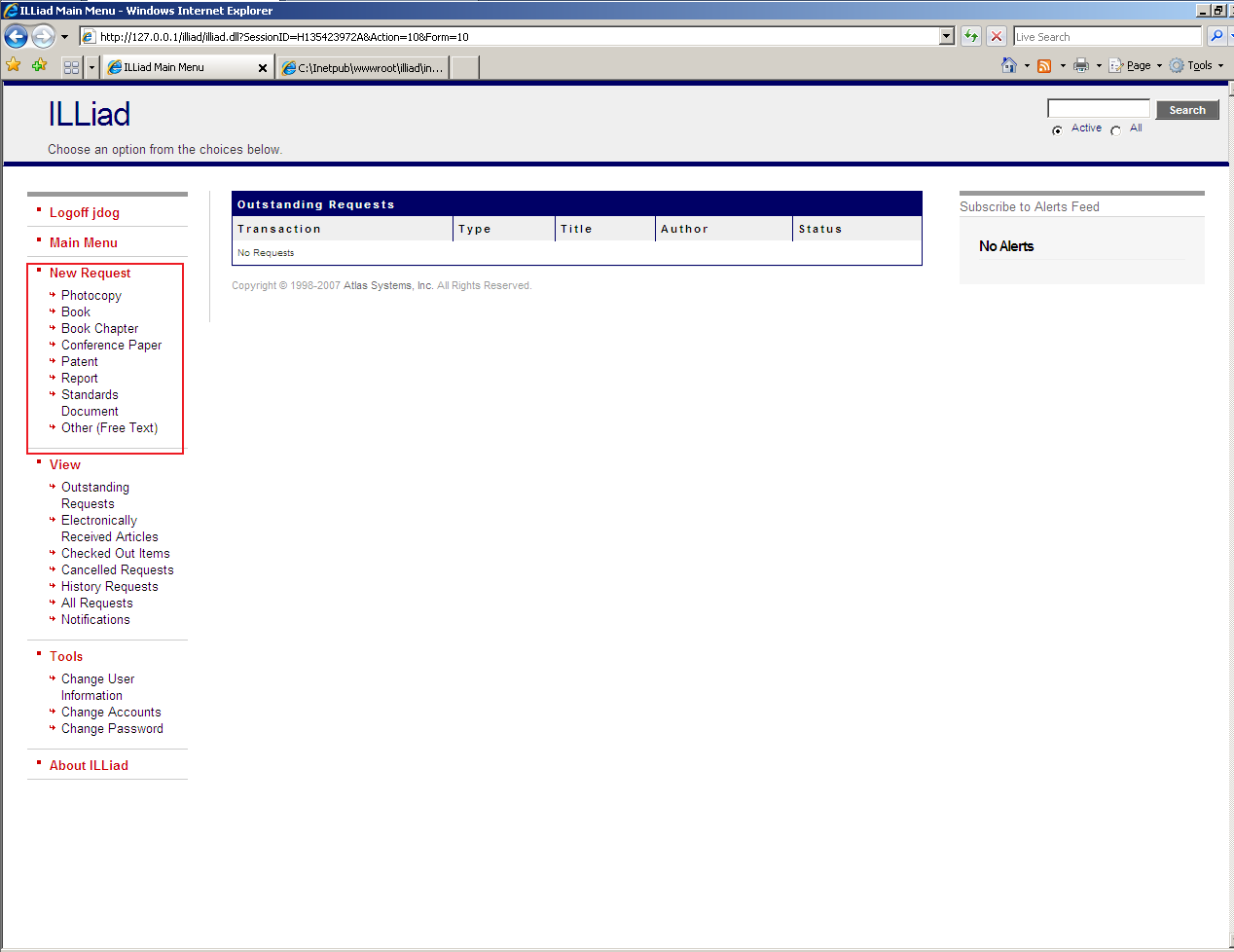Click the red Stop loading icon
The width and height of the screenshot is (1234, 952).
pyautogui.click(x=997, y=37)
